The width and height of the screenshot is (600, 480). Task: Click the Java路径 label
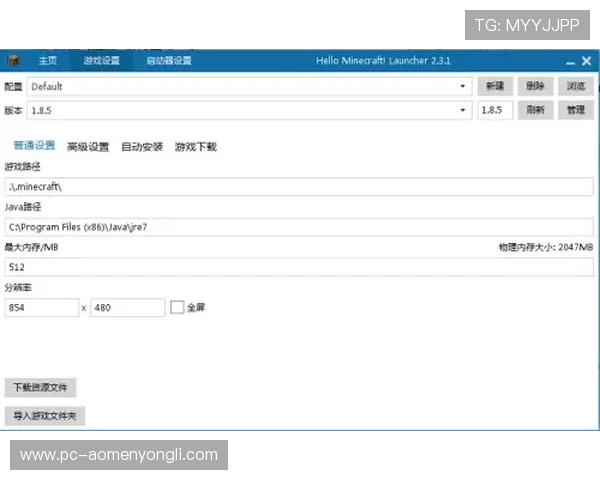click(23, 207)
